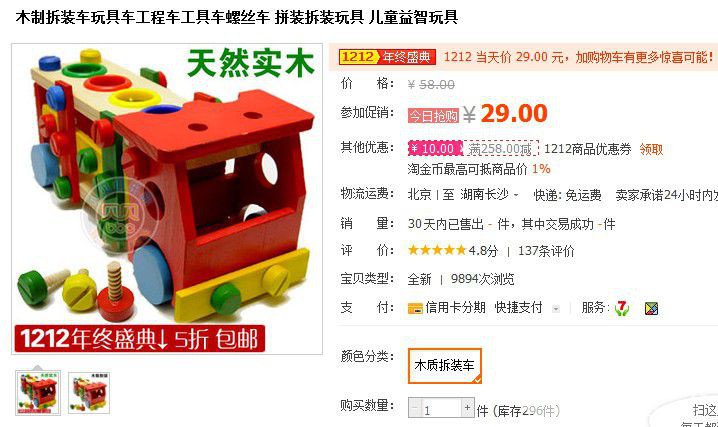Click the main wooden toy truck image

coord(167,199)
